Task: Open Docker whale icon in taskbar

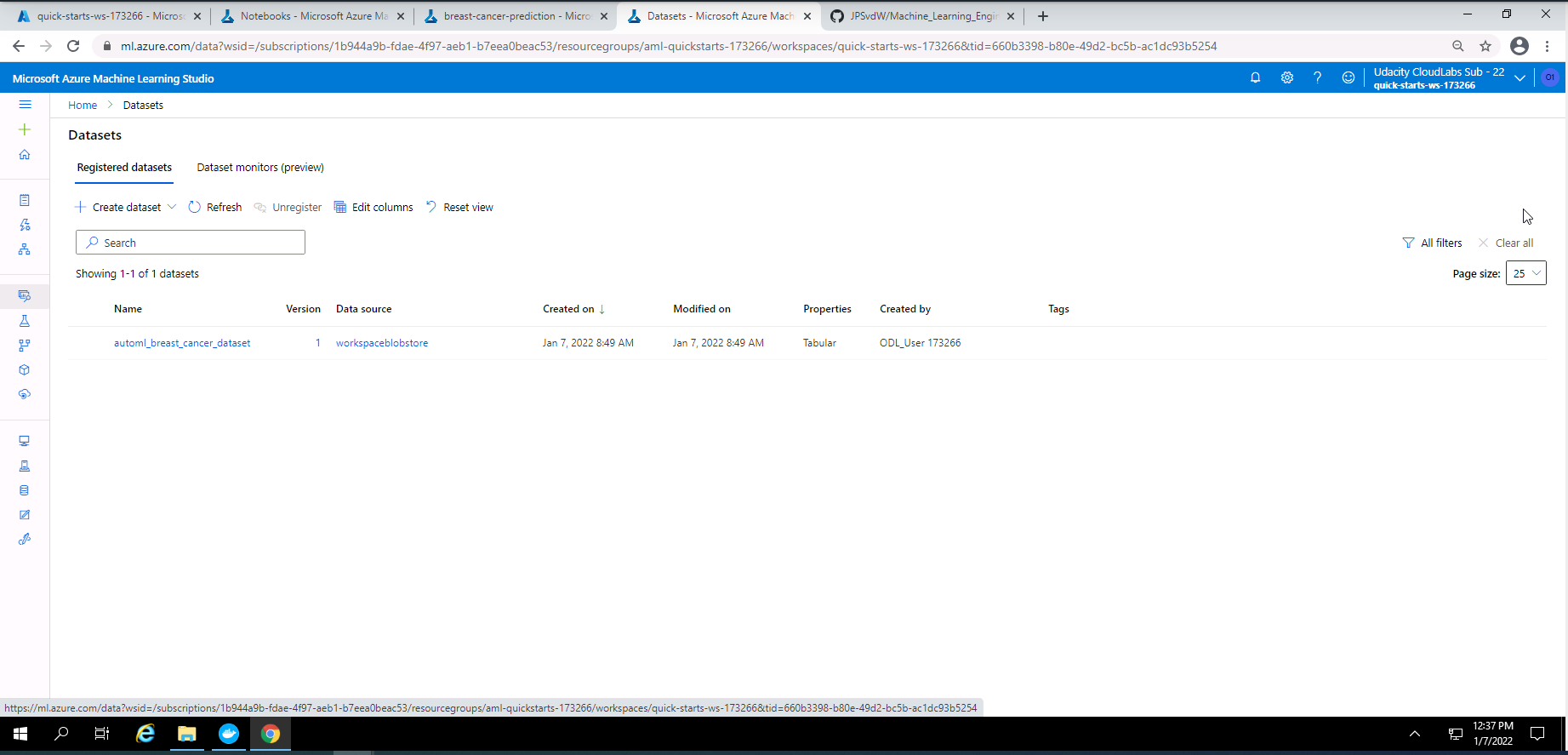Action: pyautogui.click(x=229, y=734)
